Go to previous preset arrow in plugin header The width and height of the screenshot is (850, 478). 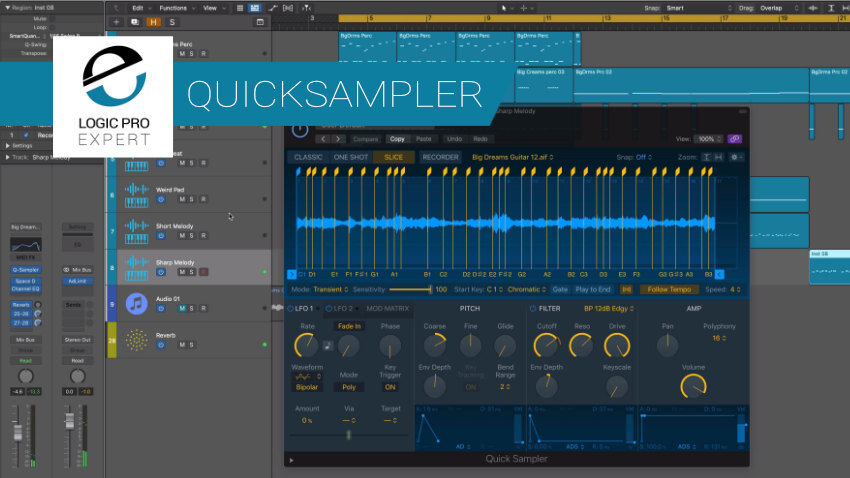[x=323, y=139]
